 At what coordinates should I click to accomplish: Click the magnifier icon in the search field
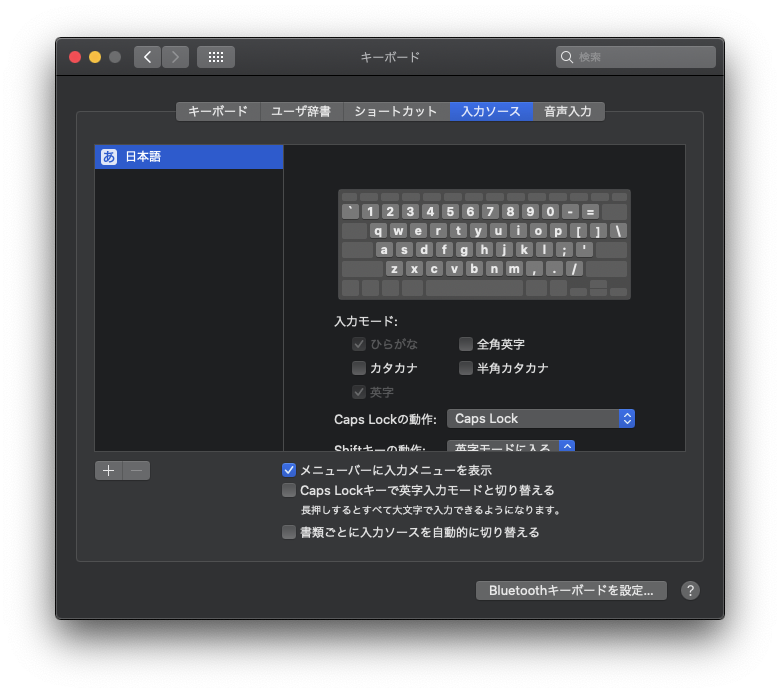(x=567, y=57)
